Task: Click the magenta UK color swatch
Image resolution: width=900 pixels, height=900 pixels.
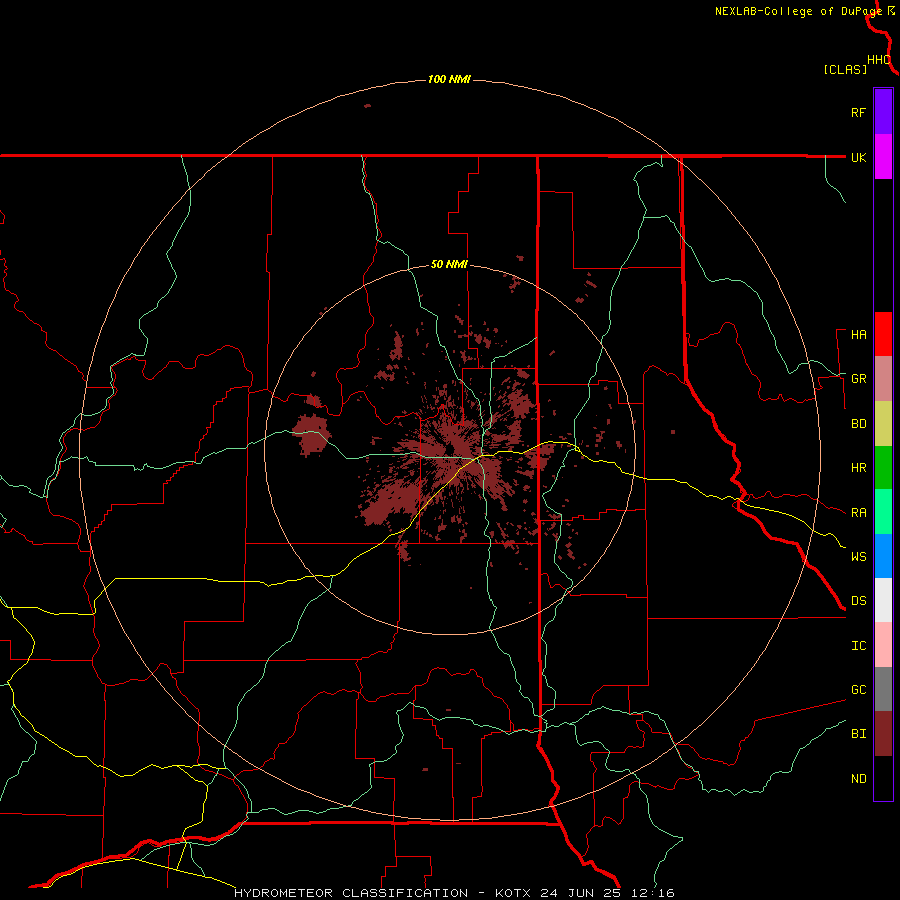Action: point(883,157)
